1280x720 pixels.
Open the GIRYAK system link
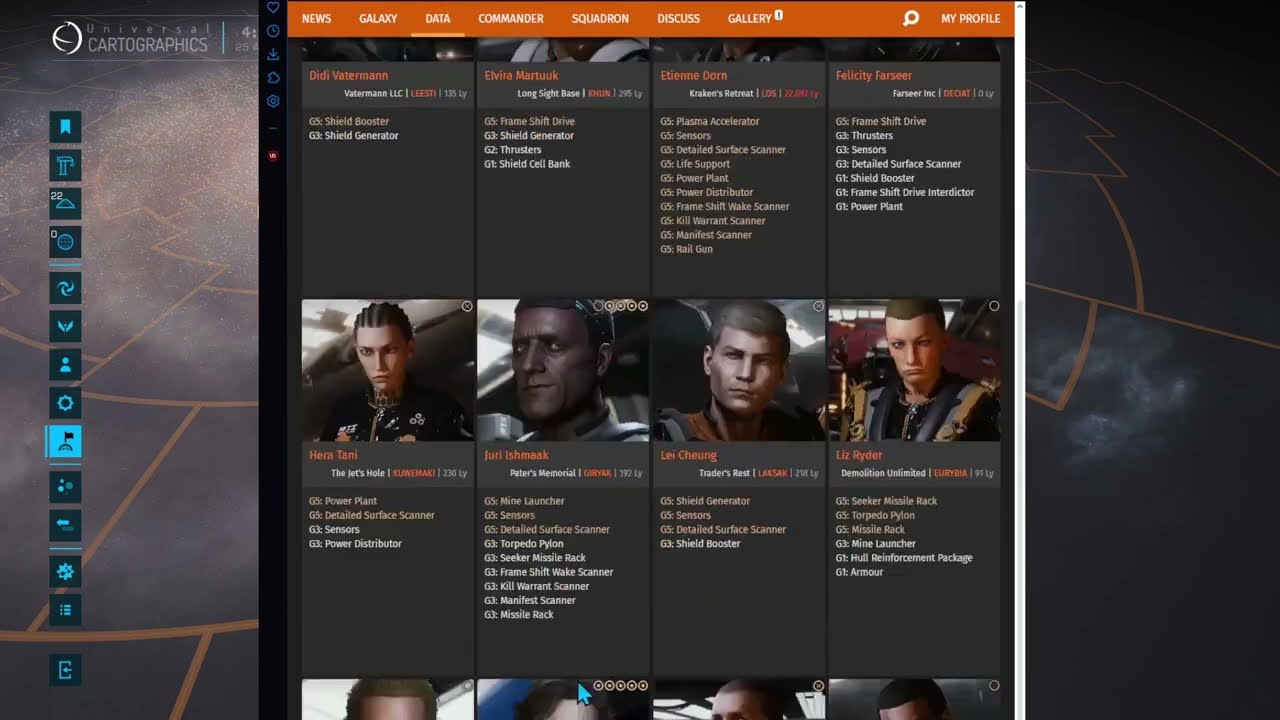pos(597,473)
